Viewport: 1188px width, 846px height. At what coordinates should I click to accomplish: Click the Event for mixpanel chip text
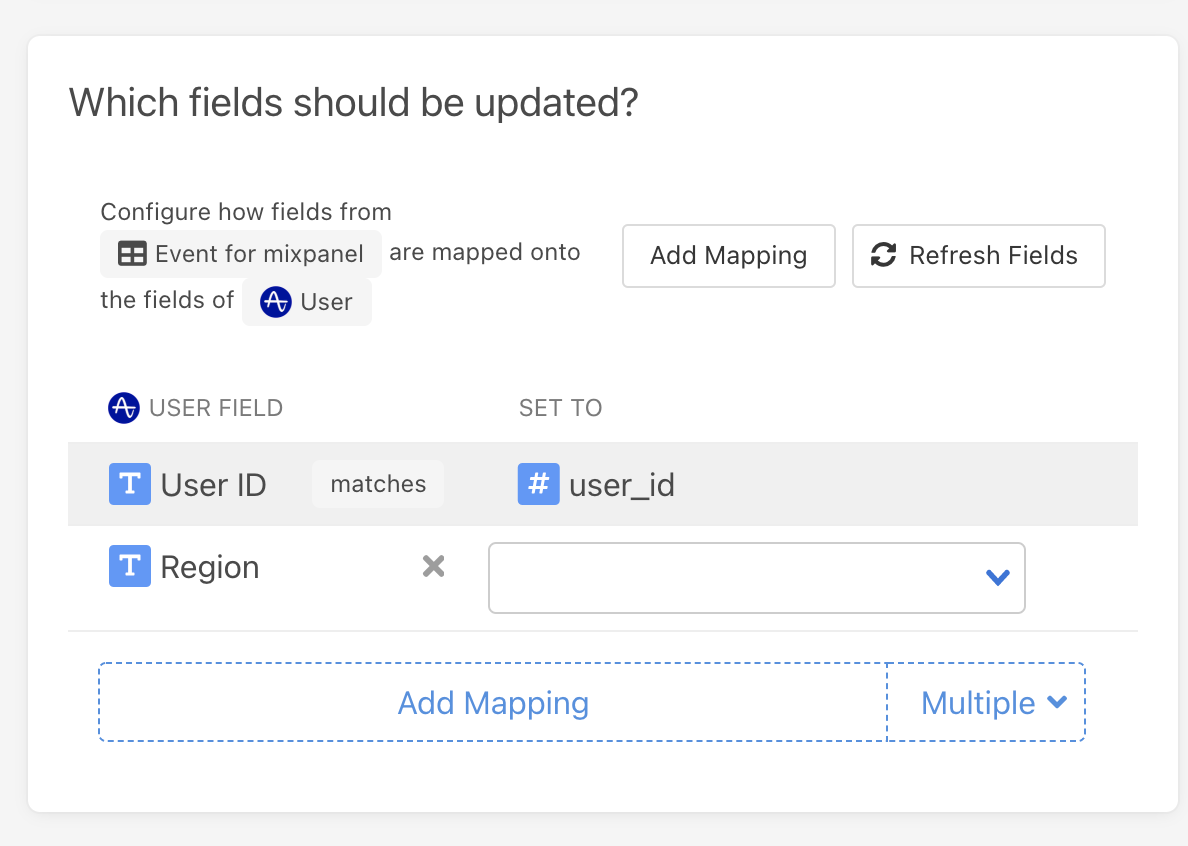click(259, 254)
